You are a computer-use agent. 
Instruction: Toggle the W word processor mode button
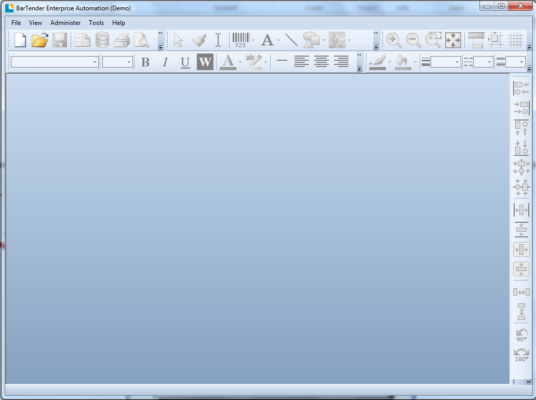coord(205,62)
